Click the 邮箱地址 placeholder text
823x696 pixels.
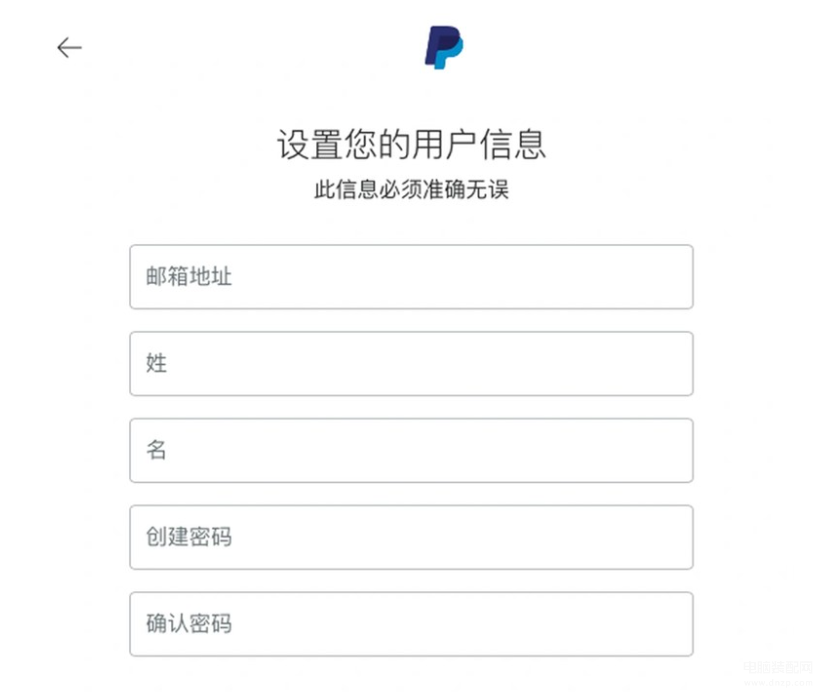(189, 277)
